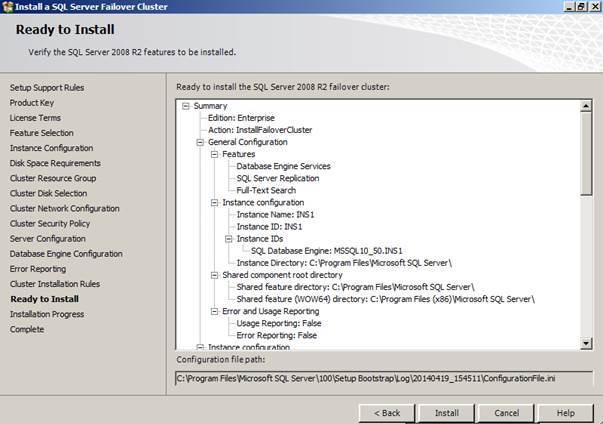Collapse the Instance IDs node
This screenshot has width=603, height=424.
pyautogui.click(x=228, y=239)
